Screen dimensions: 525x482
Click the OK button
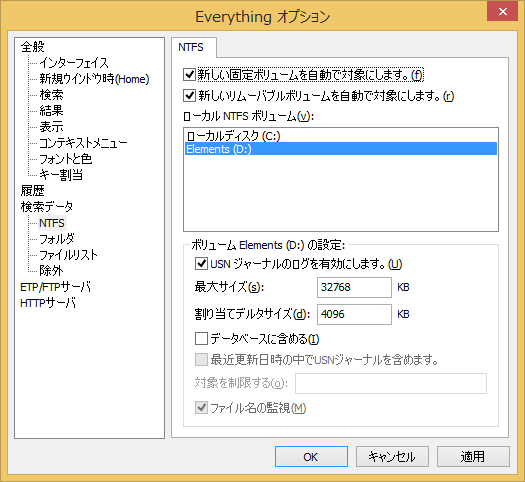pos(311,457)
